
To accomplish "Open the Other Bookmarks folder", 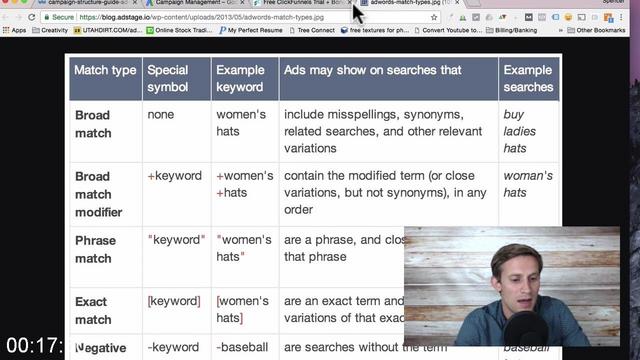I will point(596,30).
